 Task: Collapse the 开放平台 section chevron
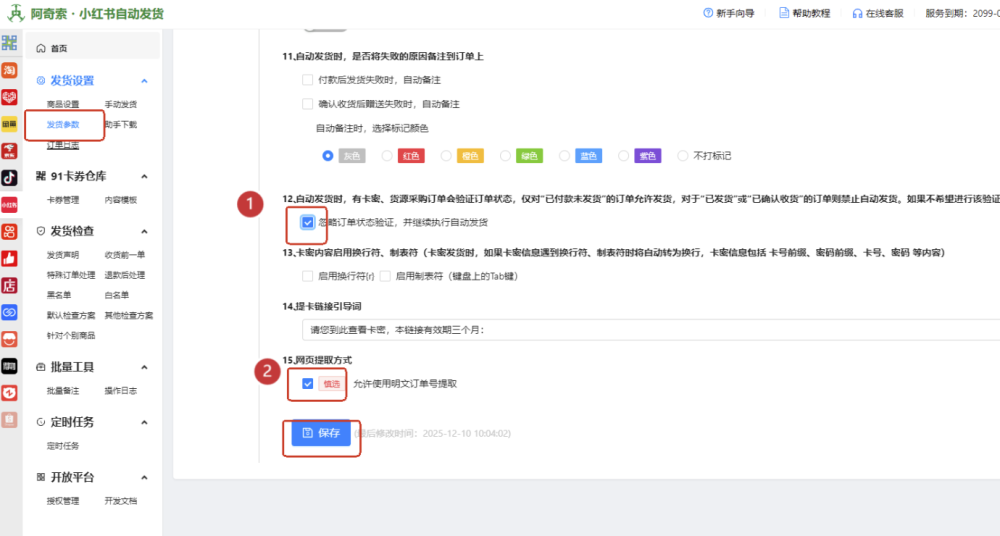[144, 477]
